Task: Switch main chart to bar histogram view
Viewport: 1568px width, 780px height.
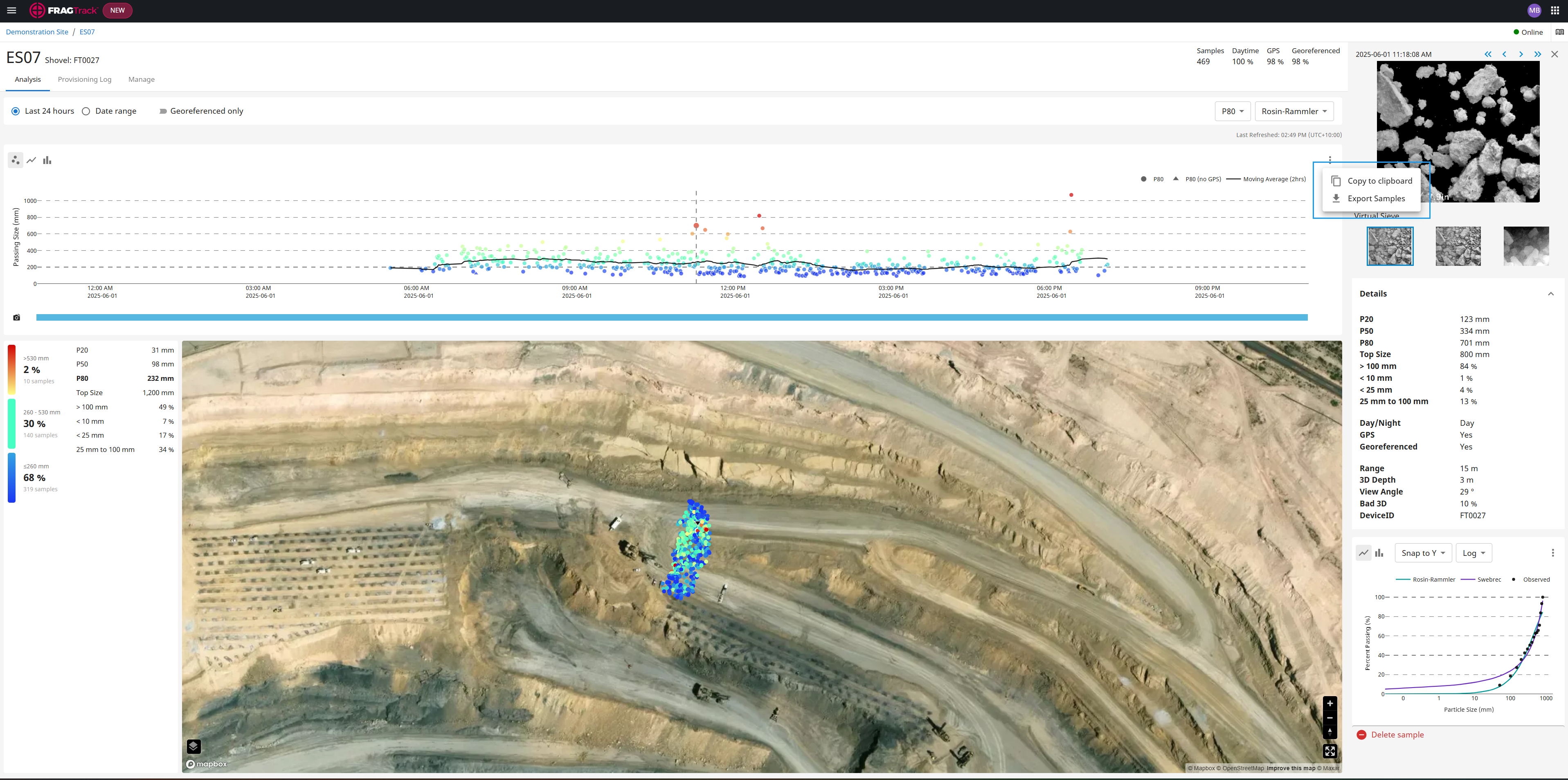Action: click(x=47, y=161)
